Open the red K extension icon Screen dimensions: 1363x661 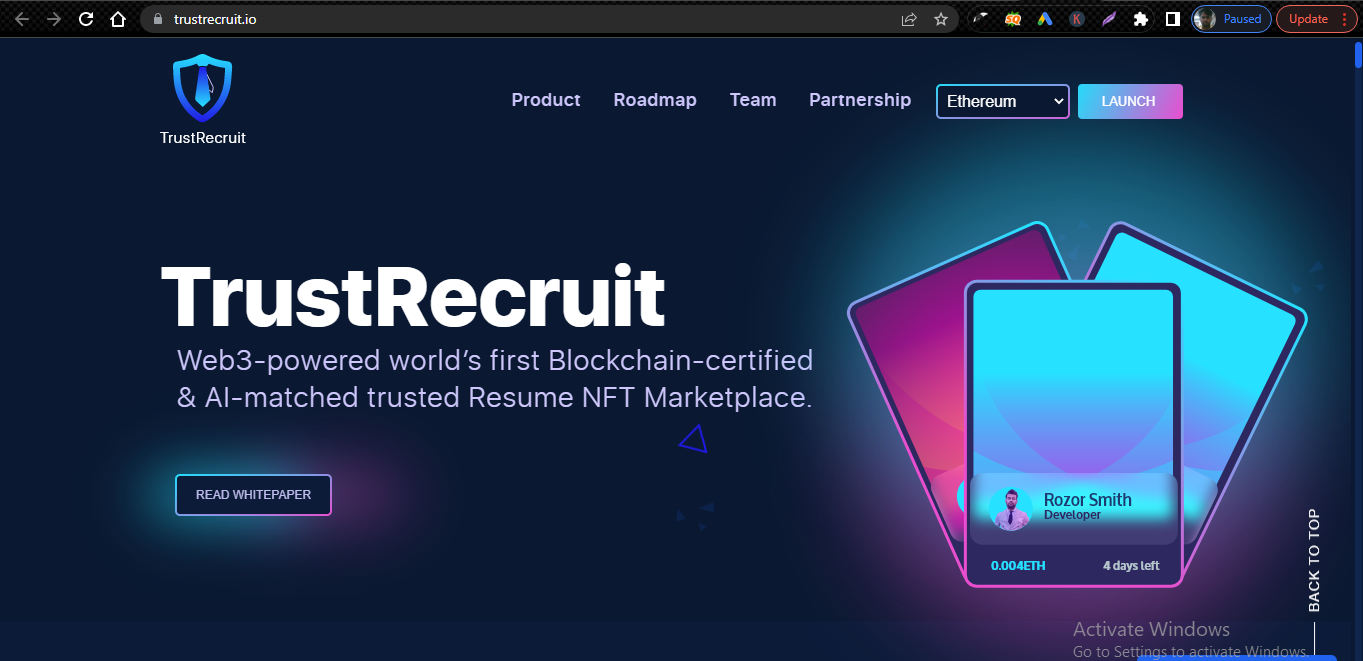pyautogui.click(x=1077, y=19)
